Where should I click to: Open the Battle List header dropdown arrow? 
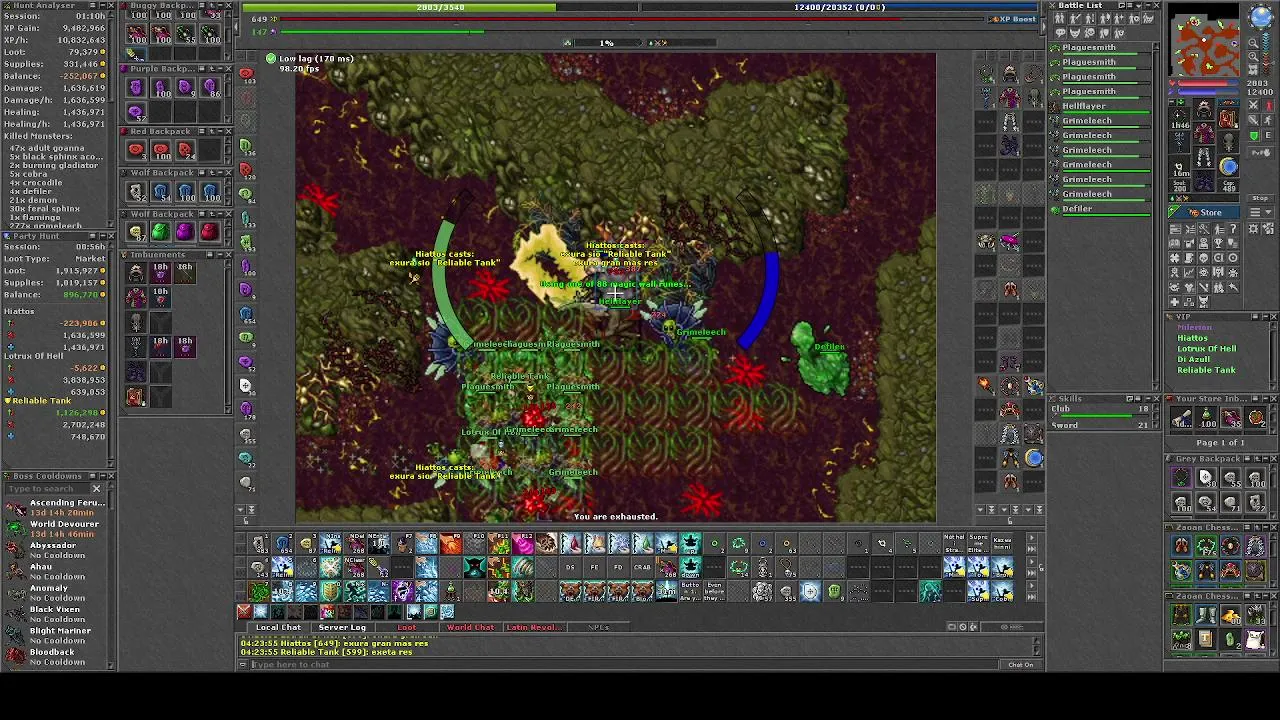[x=1139, y=6]
